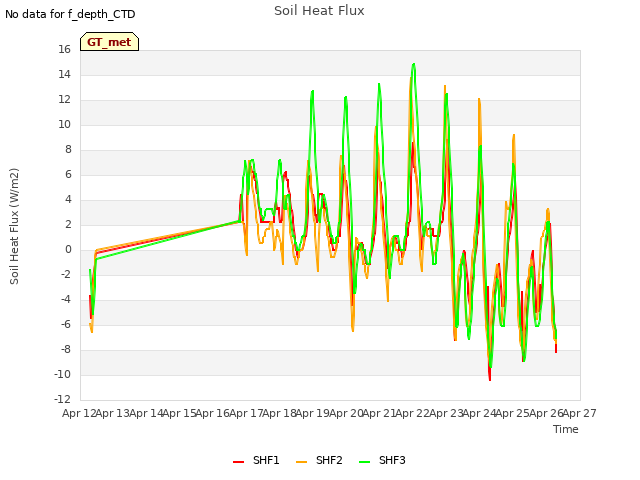The image size is (640, 480).
Task: Click the Apr 21 x-axis label
Action: (379, 413)
